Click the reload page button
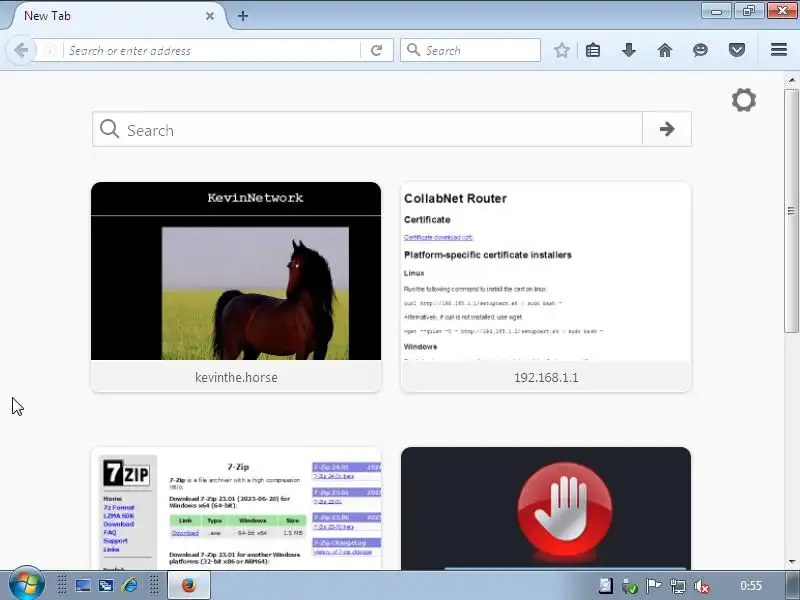This screenshot has width=800, height=600. (377, 50)
